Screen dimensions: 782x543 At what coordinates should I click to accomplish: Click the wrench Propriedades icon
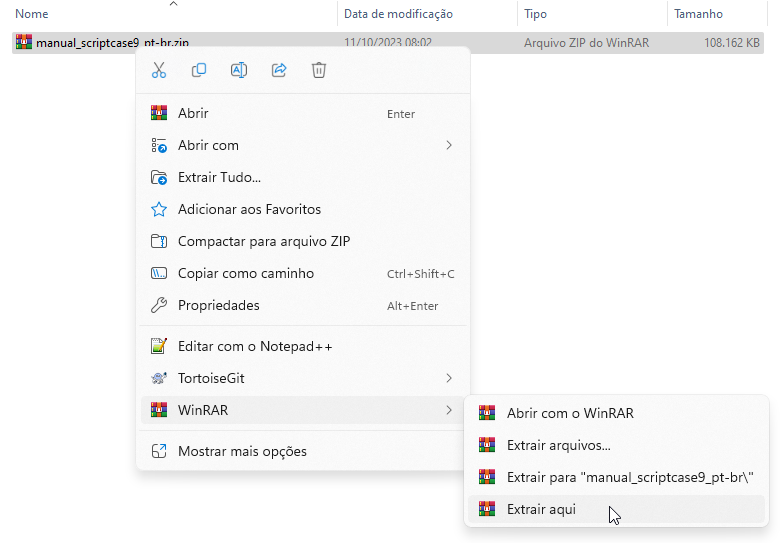(x=159, y=305)
